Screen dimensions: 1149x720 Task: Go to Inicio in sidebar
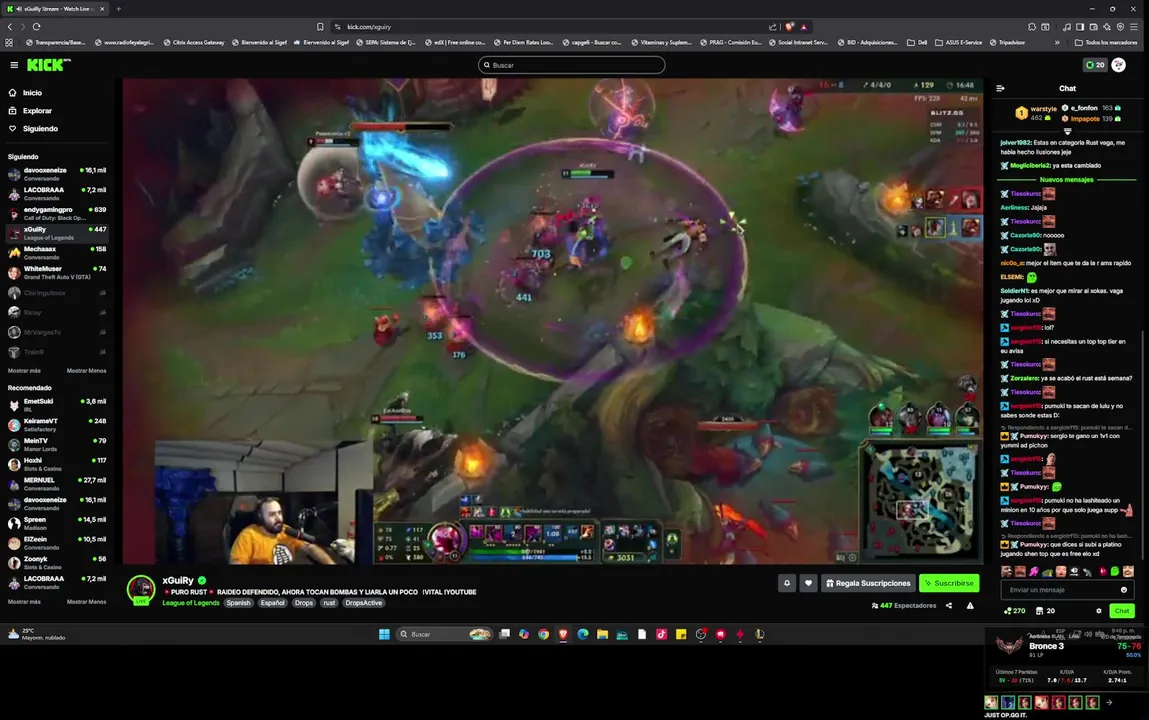(x=32, y=93)
